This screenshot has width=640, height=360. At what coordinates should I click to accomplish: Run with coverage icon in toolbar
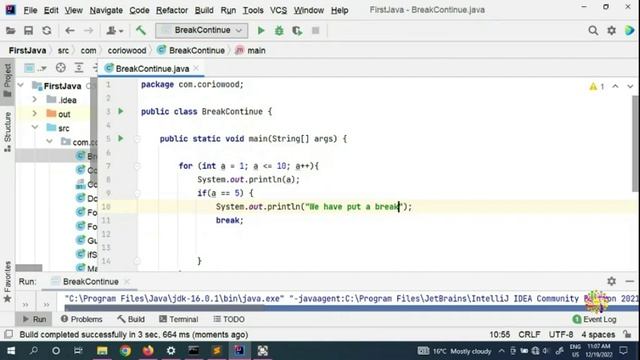297,31
